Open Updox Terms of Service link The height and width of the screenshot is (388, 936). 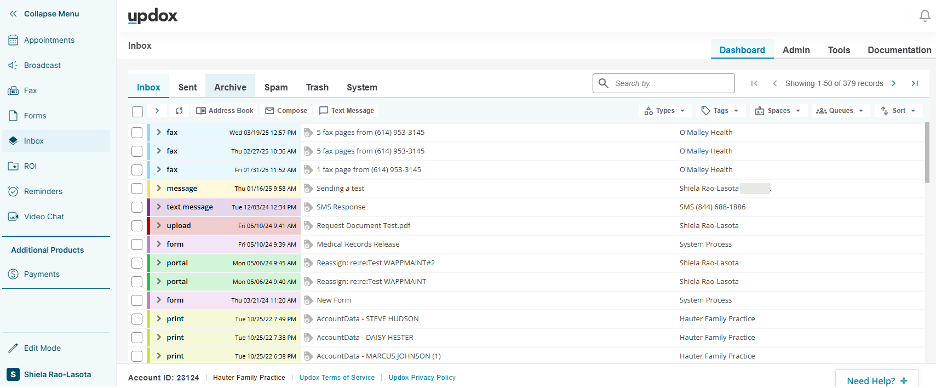[337, 378]
